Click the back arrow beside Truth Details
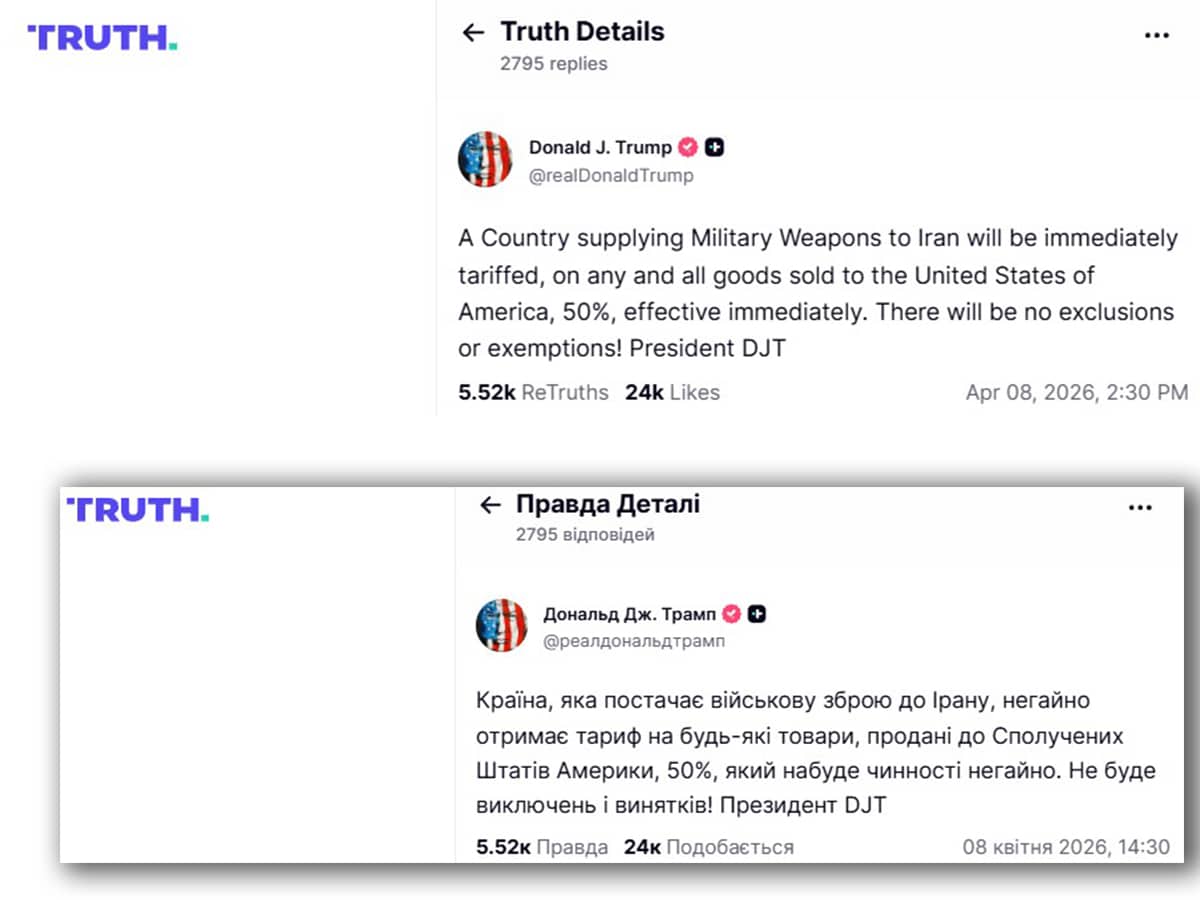Viewport: 1200px width, 900px height. coord(473,33)
